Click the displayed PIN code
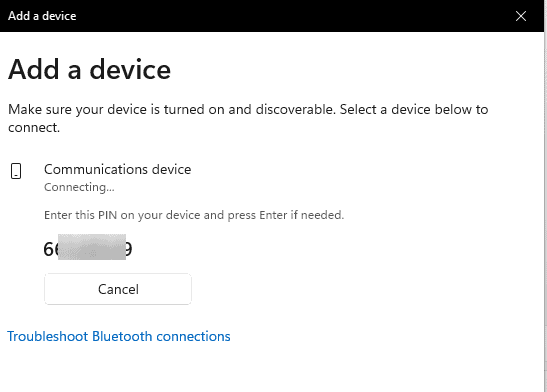The height and width of the screenshot is (392, 547). [x=88, y=249]
